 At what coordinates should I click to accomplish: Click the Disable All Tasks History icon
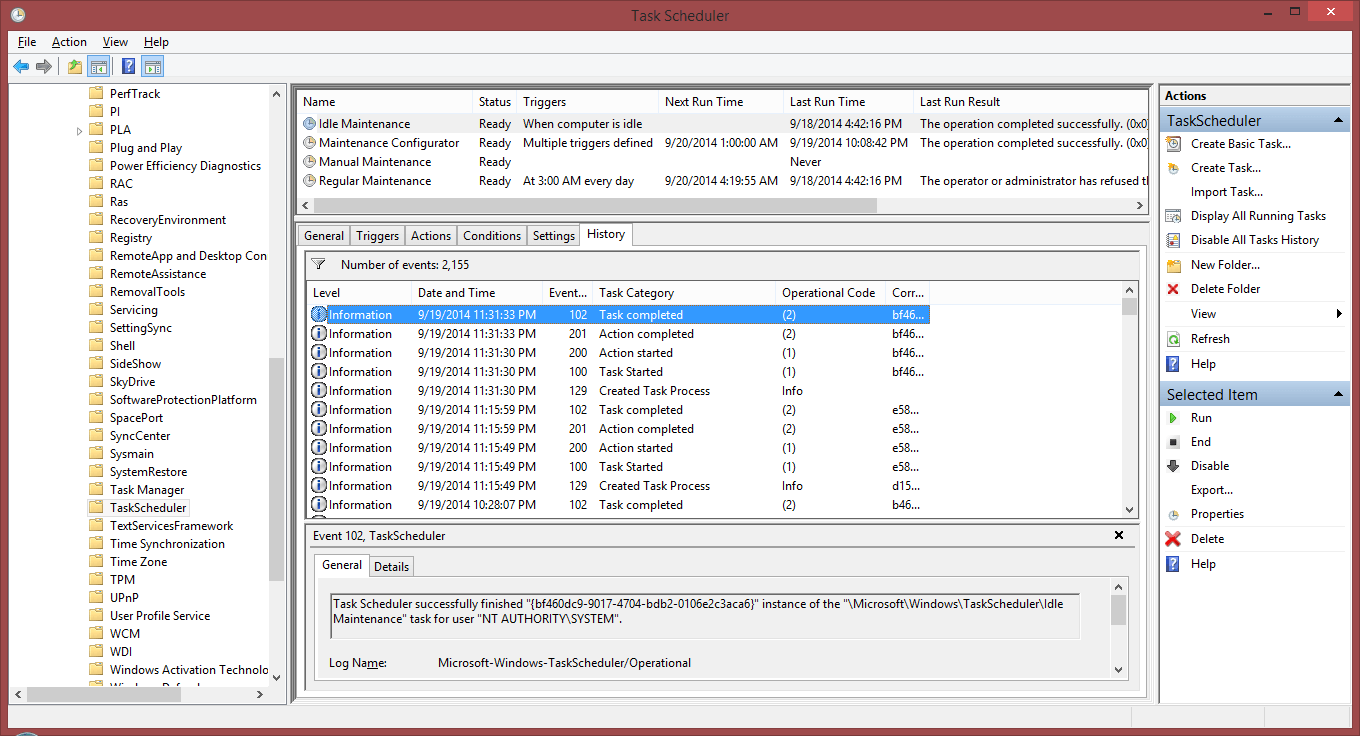(x=1173, y=240)
